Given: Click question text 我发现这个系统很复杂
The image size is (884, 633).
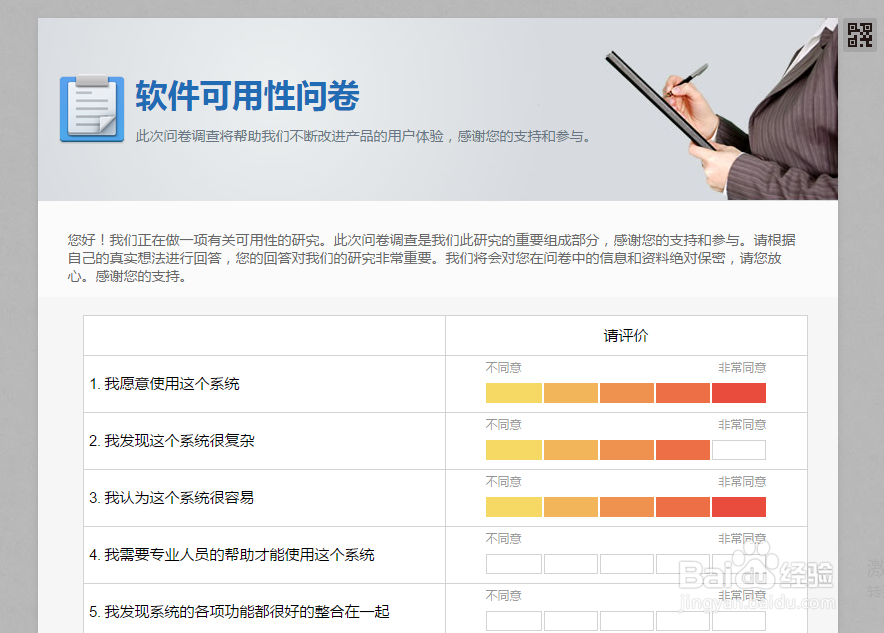Looking at the screenshot, I should [x=175, y=439].
